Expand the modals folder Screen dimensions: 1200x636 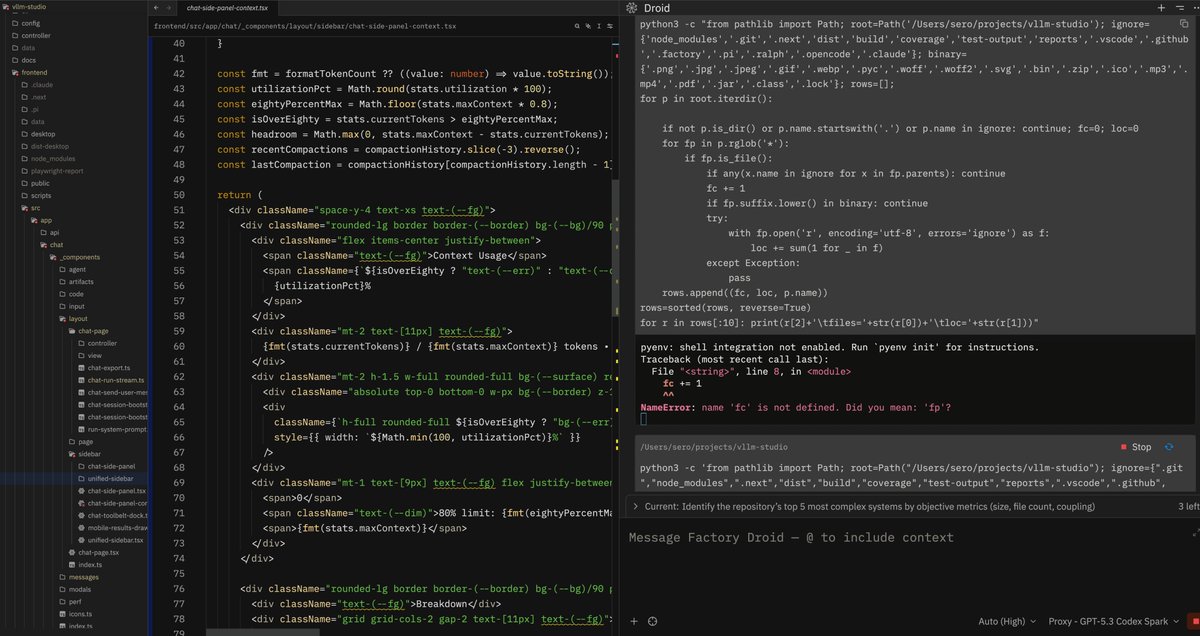tap(74, 589)
